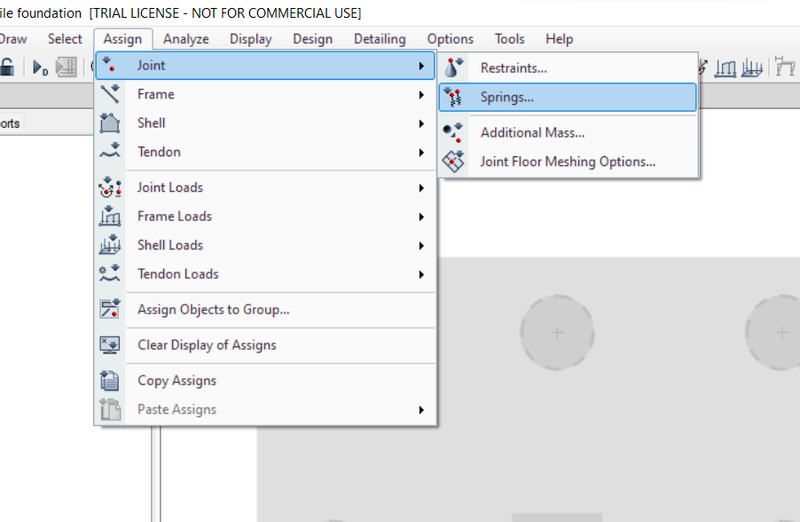Image resolution: width=800 pixels, height=522 pixels.
Task: Select Joint Floor Meshing Options
Action: click(568, 162)
